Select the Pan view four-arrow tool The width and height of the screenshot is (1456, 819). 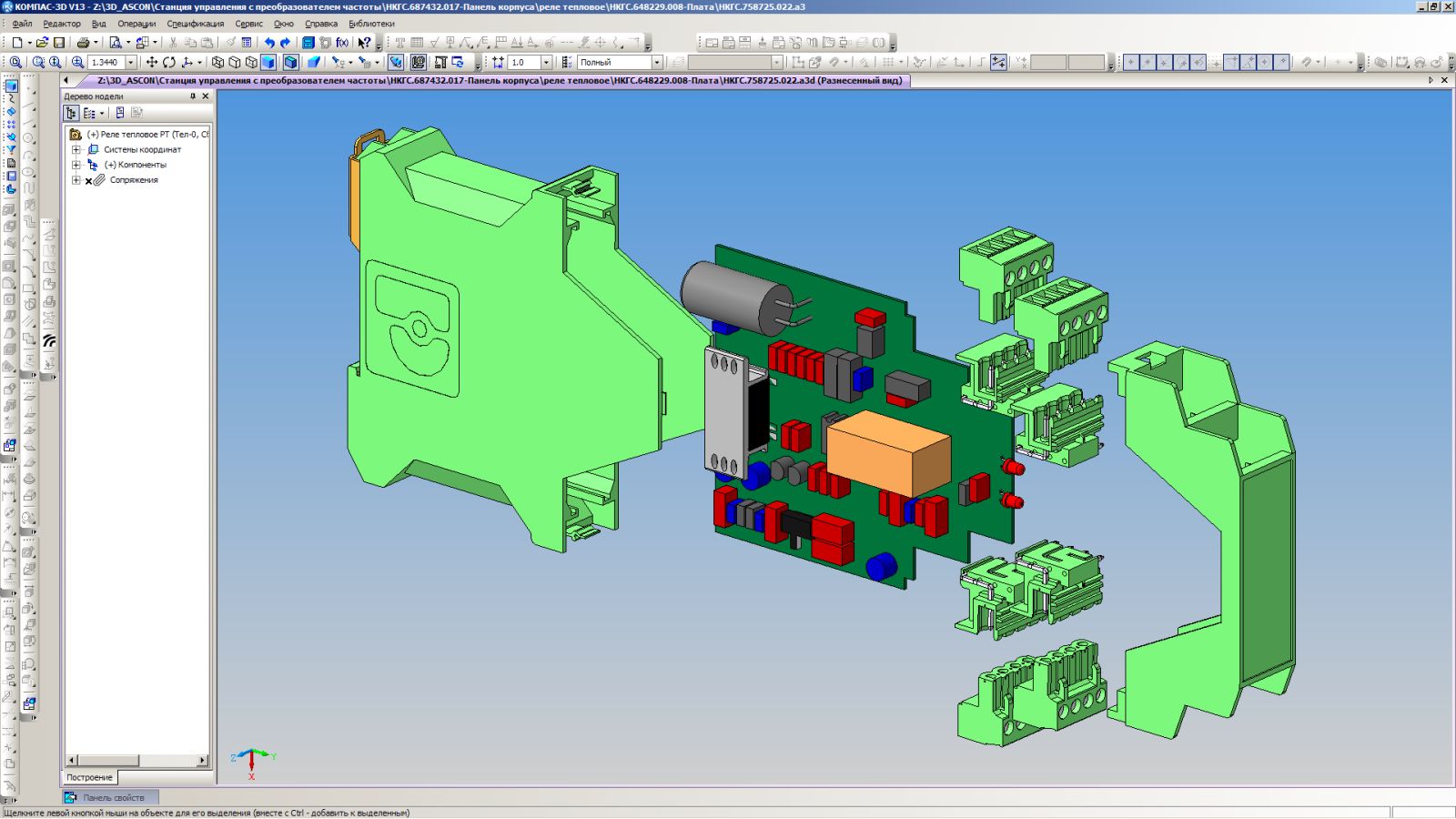coord(152,63)
